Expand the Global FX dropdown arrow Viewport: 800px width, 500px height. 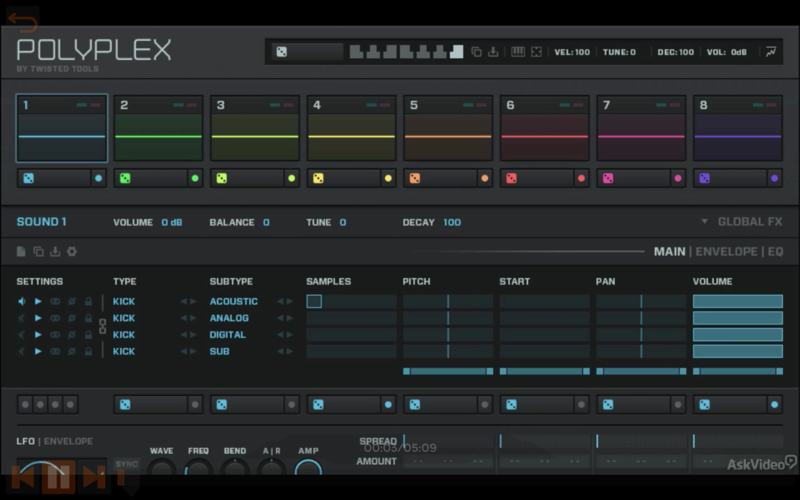click(705, 221)
